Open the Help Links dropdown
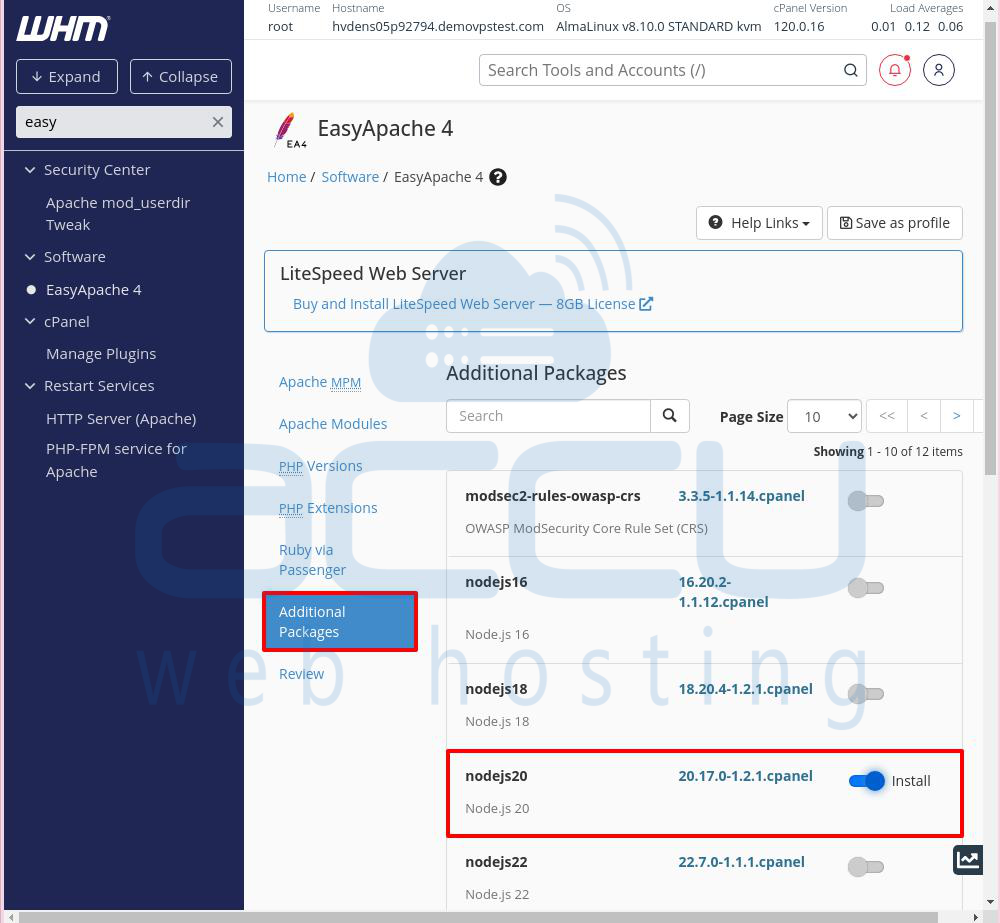The image size is (1000, 923). point(759,223)
